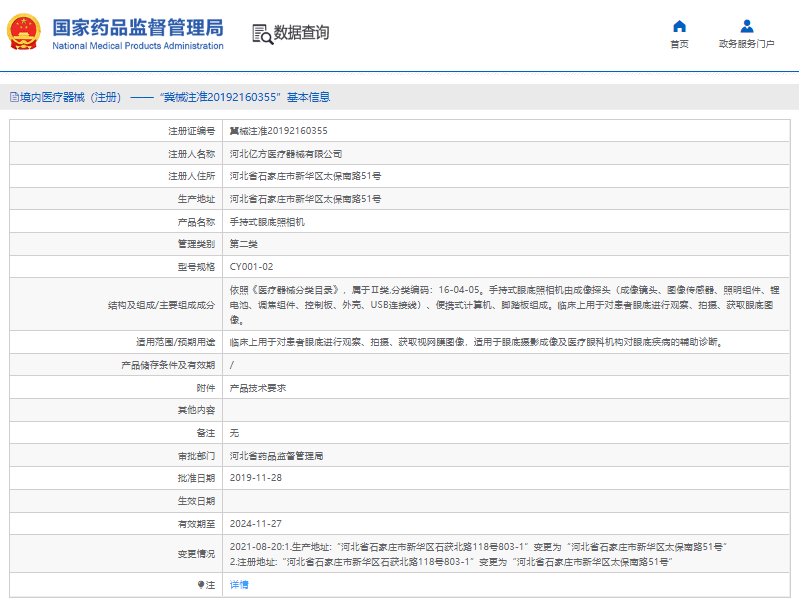This screenshot has width=799, height=605.
Task: Click expiry date 2024-11-27
Action: tap(256, 523)
